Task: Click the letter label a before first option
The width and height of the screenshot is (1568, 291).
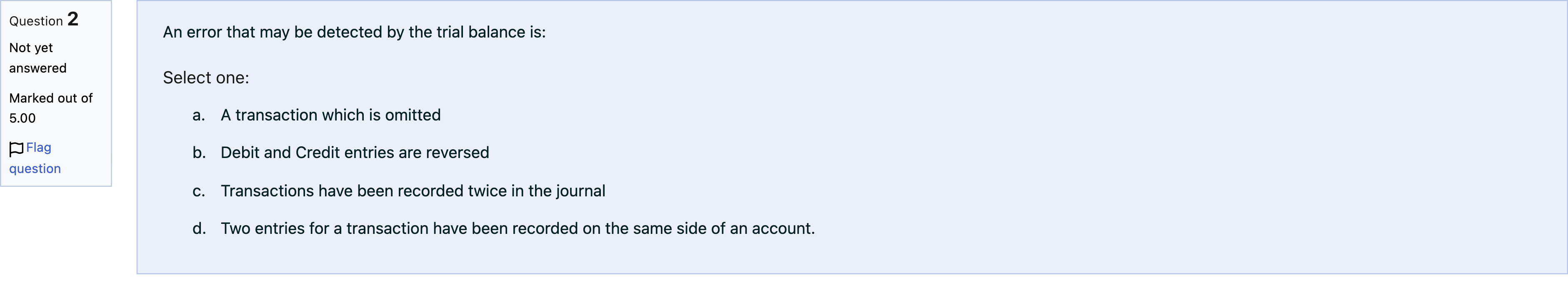Action: [x=198, y=115]
